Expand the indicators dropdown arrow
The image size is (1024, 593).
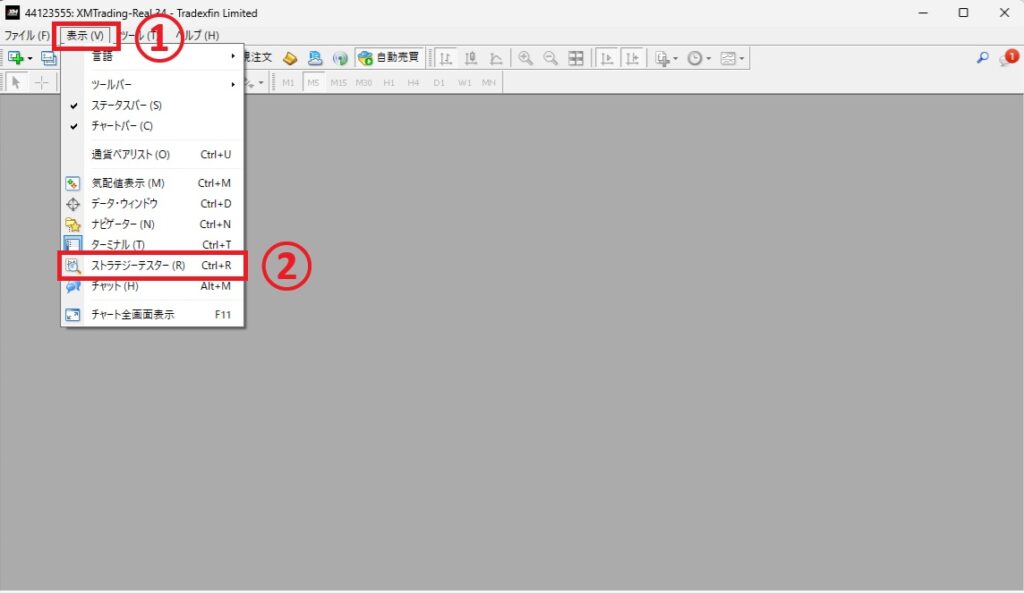pyautogui.click(x=675, y=59)
